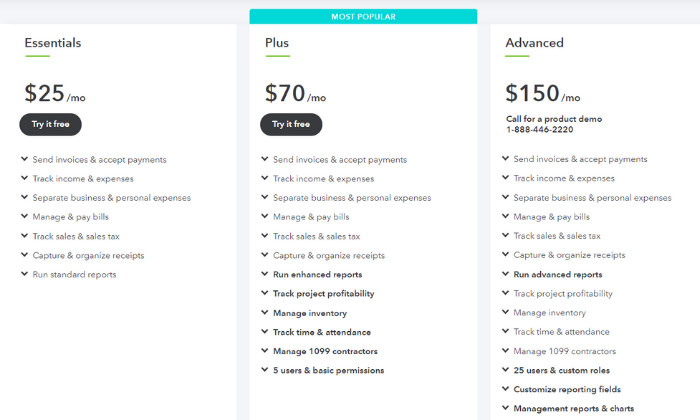Screen dimensions: 700x420
Task: Click Try it free under Plus plan
Action: pyautogui.click(x=291, y=124)
